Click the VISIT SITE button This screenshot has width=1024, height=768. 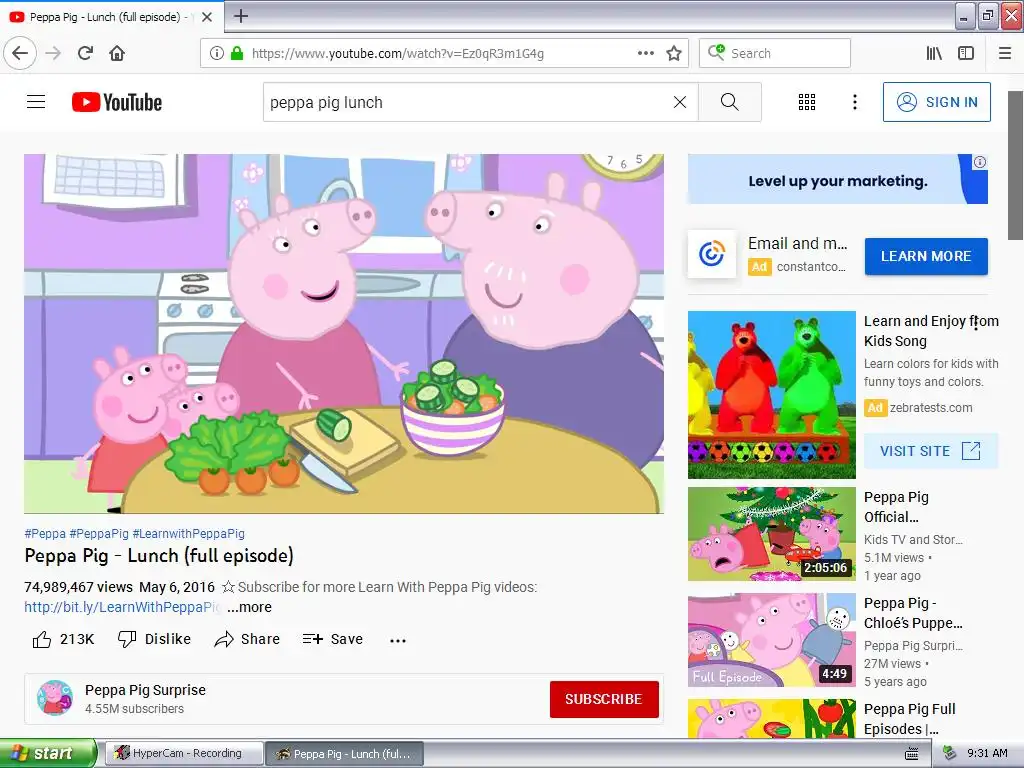pos(931,451)
